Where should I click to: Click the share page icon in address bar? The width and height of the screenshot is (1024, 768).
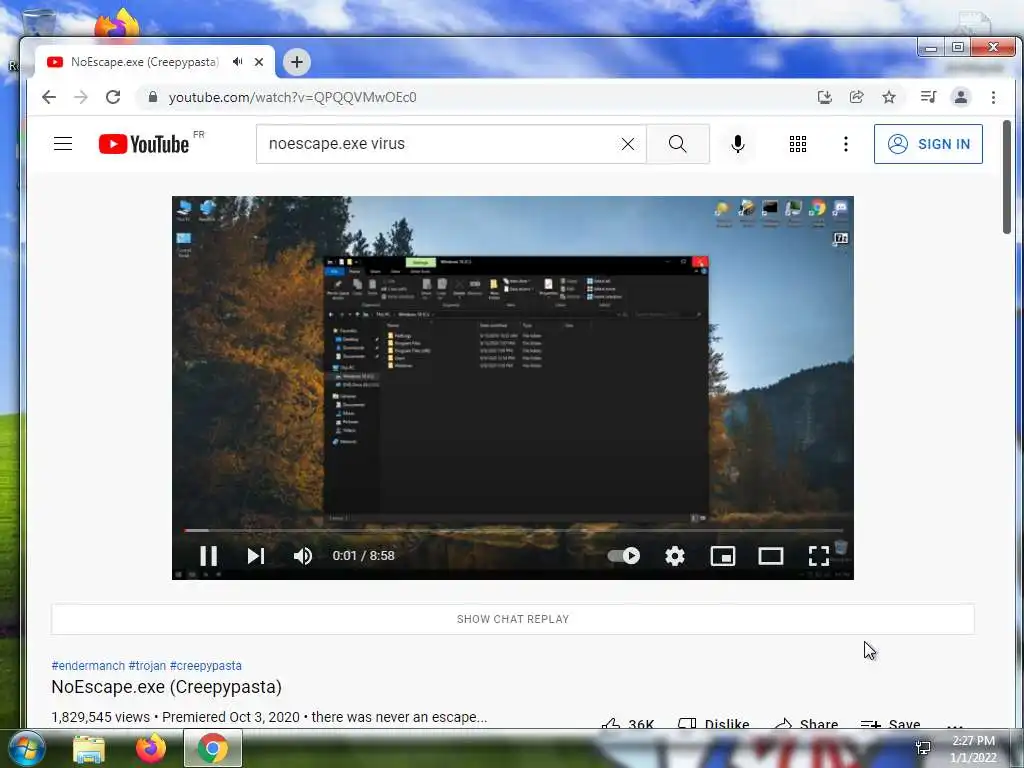pyautogui.click(x=857, y=97)
